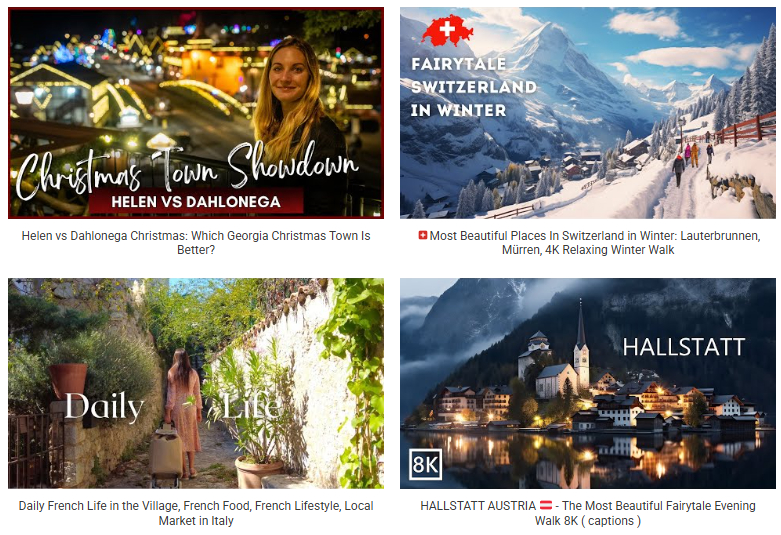This screenshot has height=535, width=781.
Task: Open the Hallstatt night lake thumbnail
Action: (588, 383)
